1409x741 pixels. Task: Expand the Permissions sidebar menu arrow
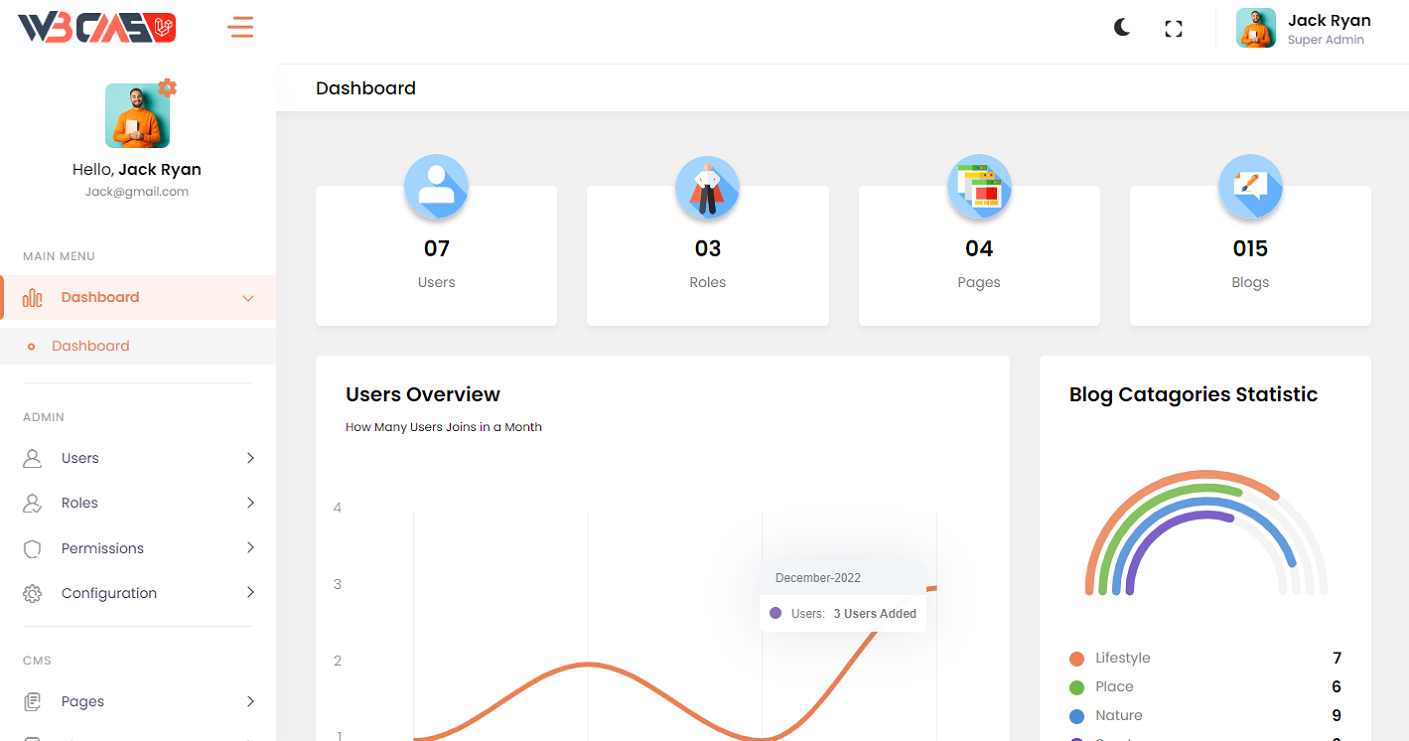pos(250,548)
